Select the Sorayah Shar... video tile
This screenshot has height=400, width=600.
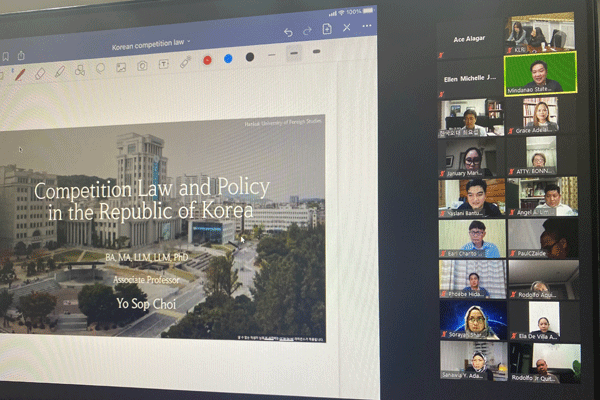[x=474, y=320]
